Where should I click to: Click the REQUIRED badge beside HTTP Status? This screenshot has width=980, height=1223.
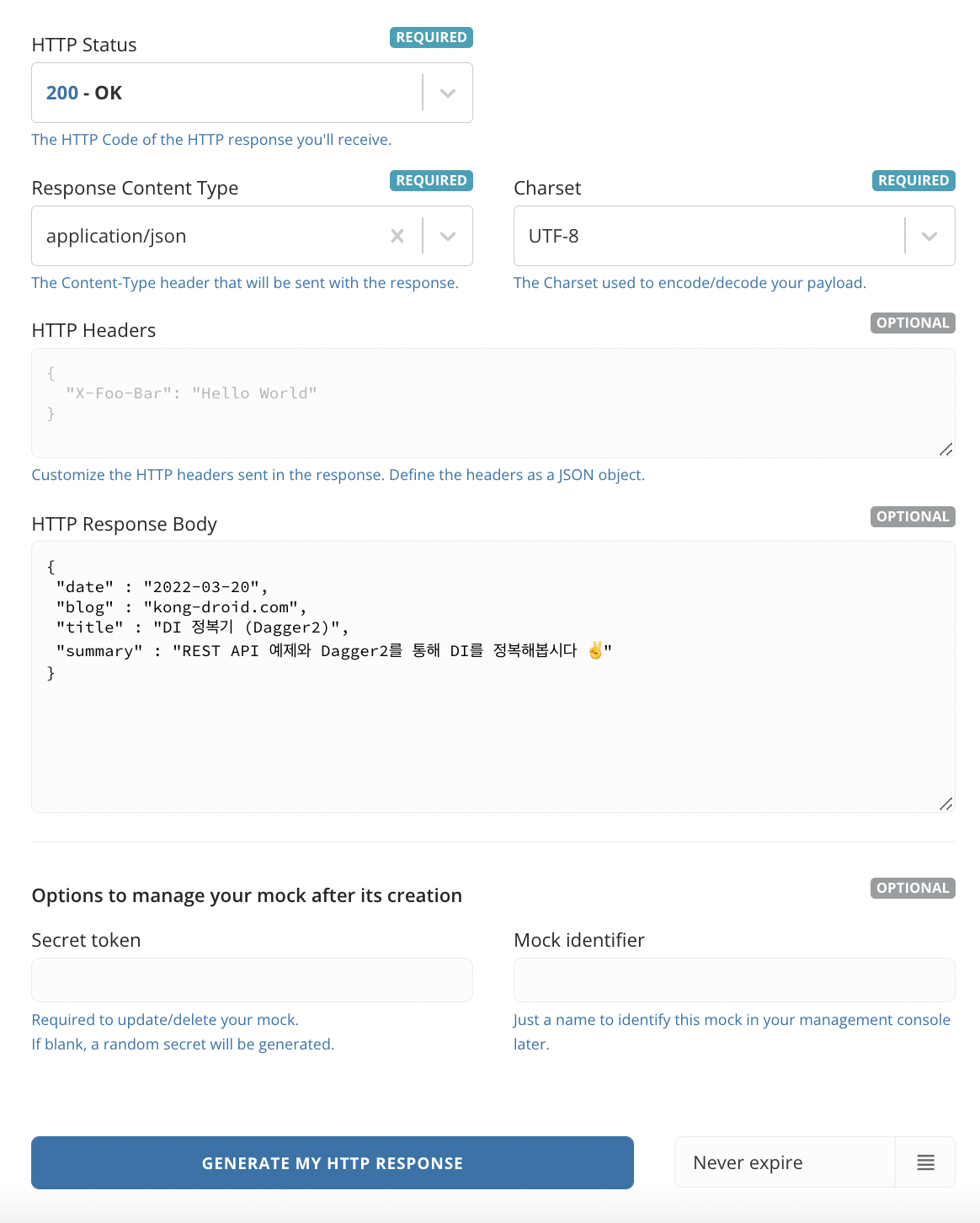point(431,37)
